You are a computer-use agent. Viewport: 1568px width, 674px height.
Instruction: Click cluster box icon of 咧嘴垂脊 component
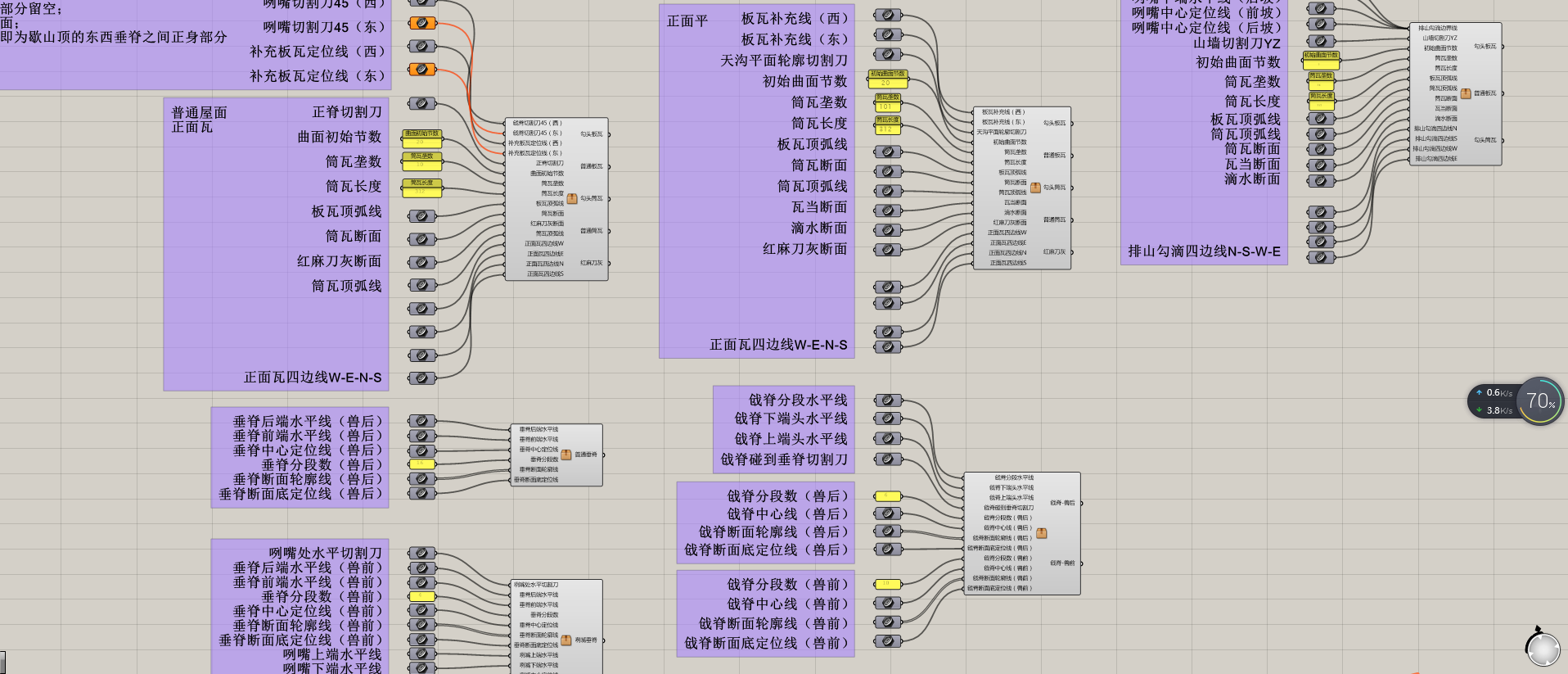(x=566, y=640)
